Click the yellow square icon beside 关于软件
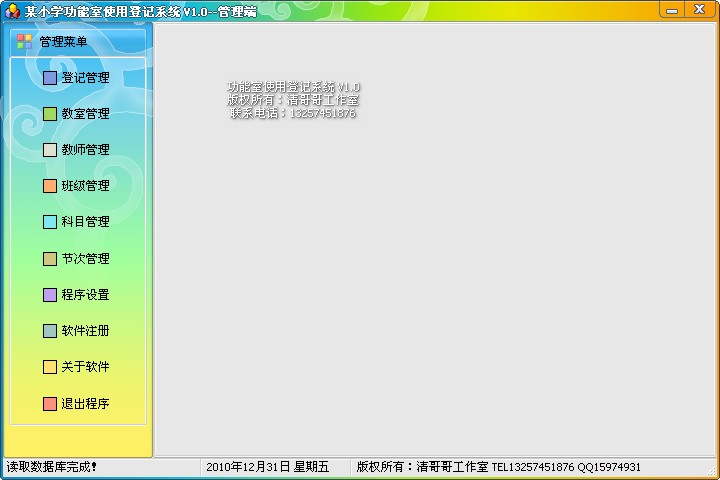The width and height of the screenshot is (720, 480). (50, 367)
